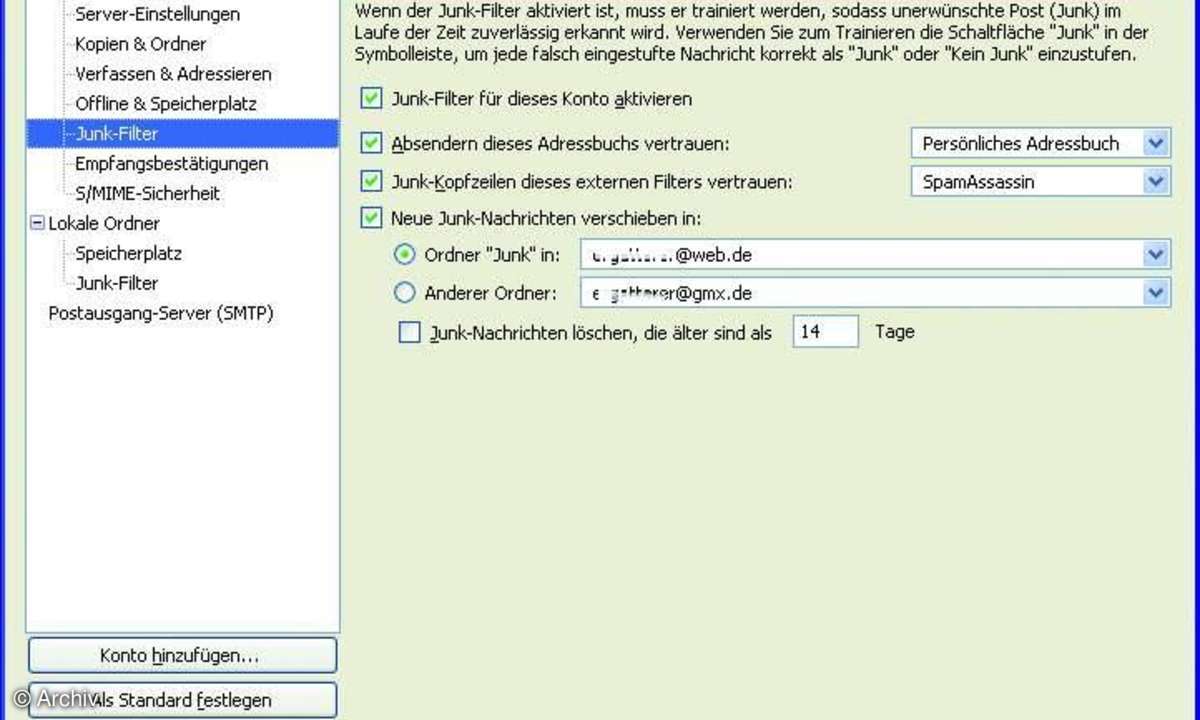This screenshot has height=720, width=1200.
Task: Open S/MIME-Sicherheit settings
Action: (147, 193)
